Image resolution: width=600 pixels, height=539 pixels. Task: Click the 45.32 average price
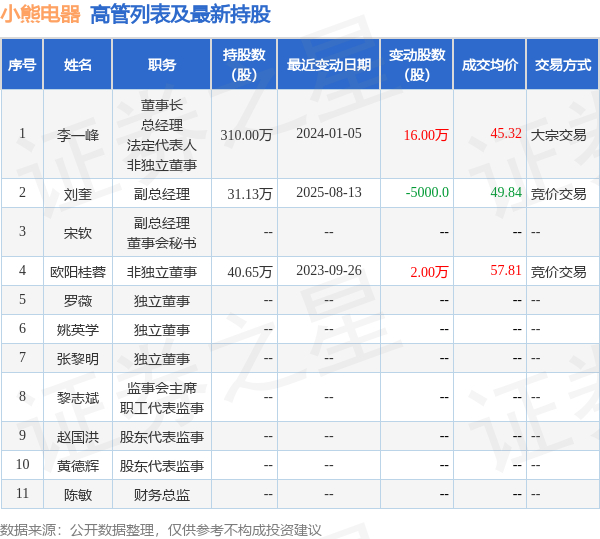(506, 133)
